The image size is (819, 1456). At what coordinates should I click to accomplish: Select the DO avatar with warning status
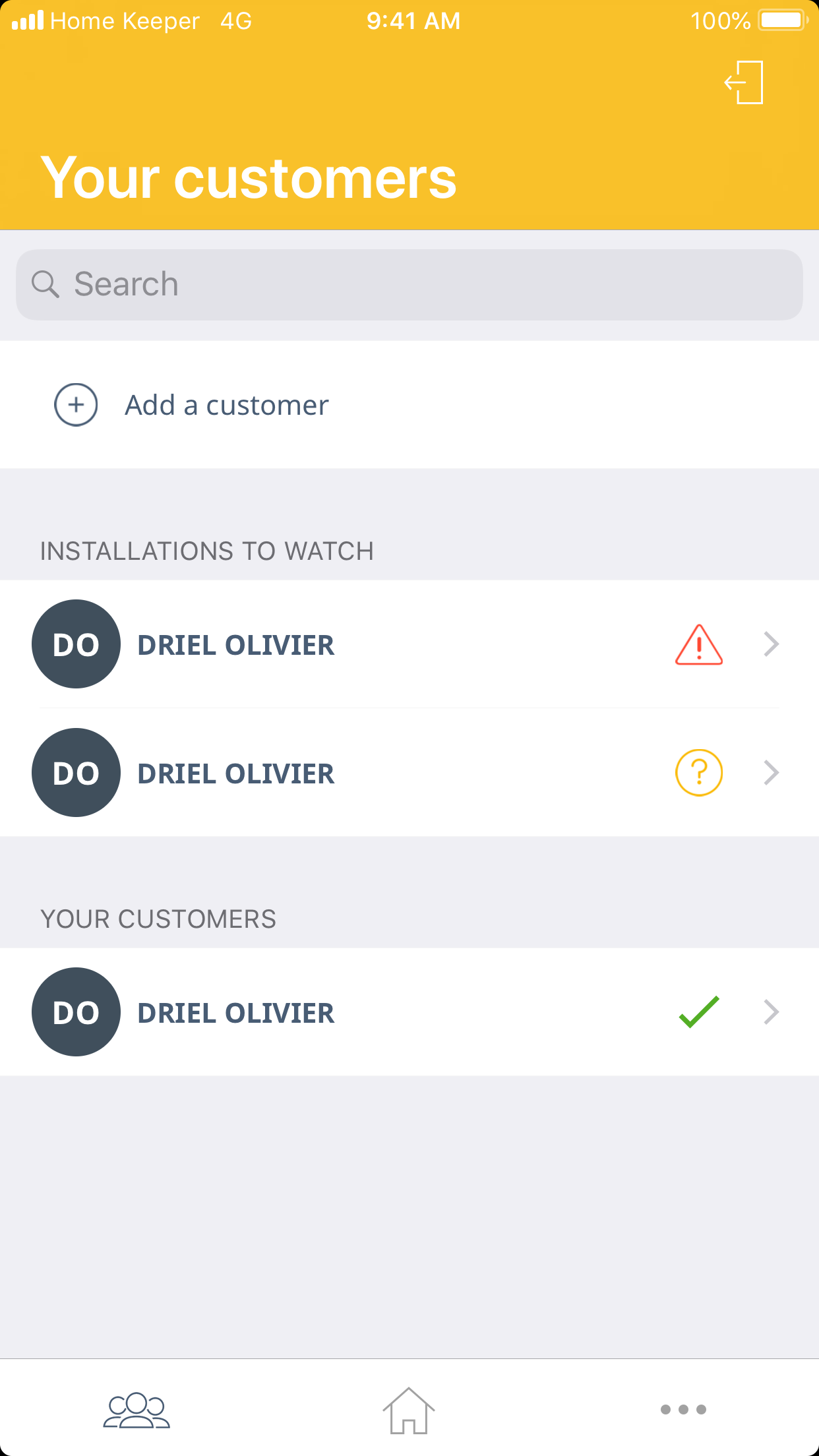76,644
